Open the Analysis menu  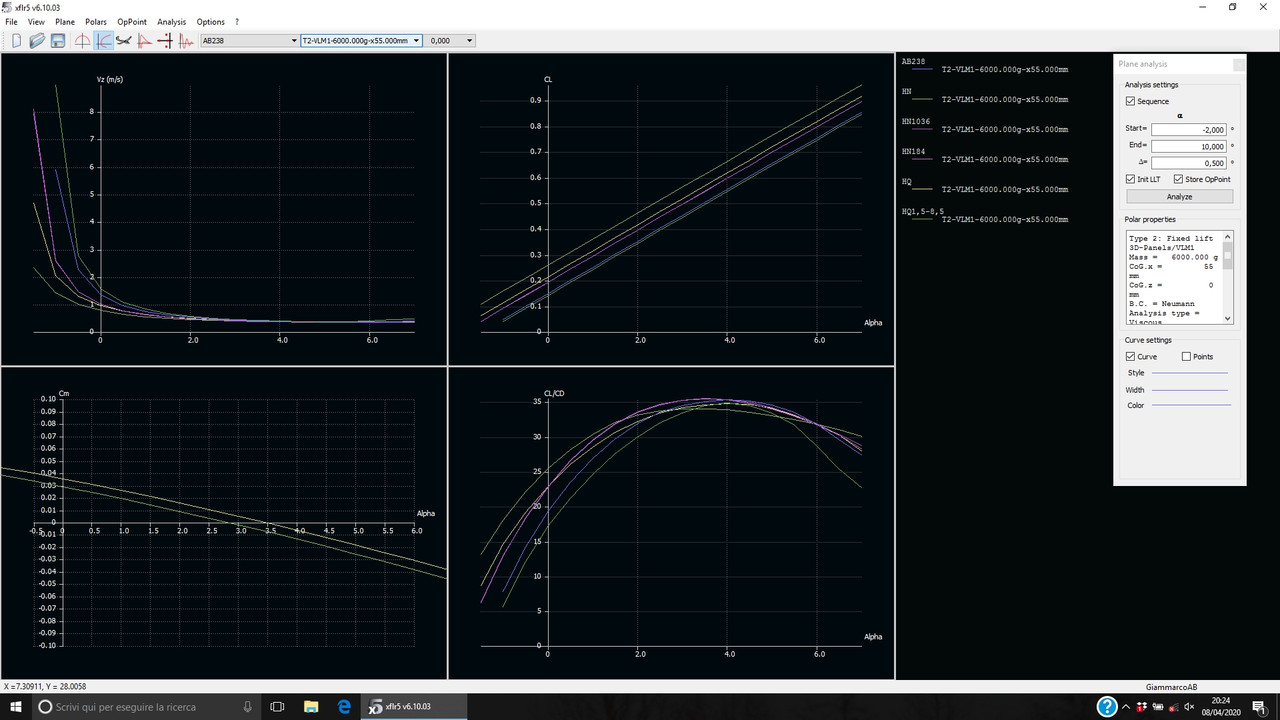(x=172, y=22)
